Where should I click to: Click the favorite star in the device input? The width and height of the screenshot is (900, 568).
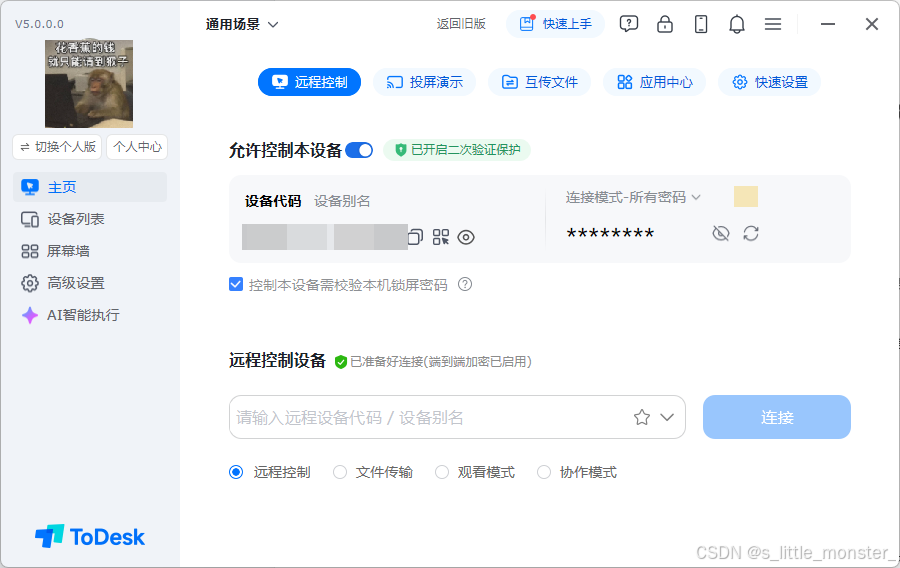click(642, 417)
